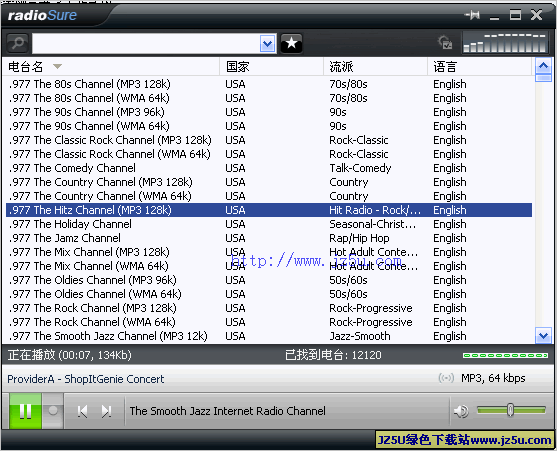Click the broadcast signal icon near MP3
Image resolution: width=557 pixels, height=451 pixels.
click(446, 378)
